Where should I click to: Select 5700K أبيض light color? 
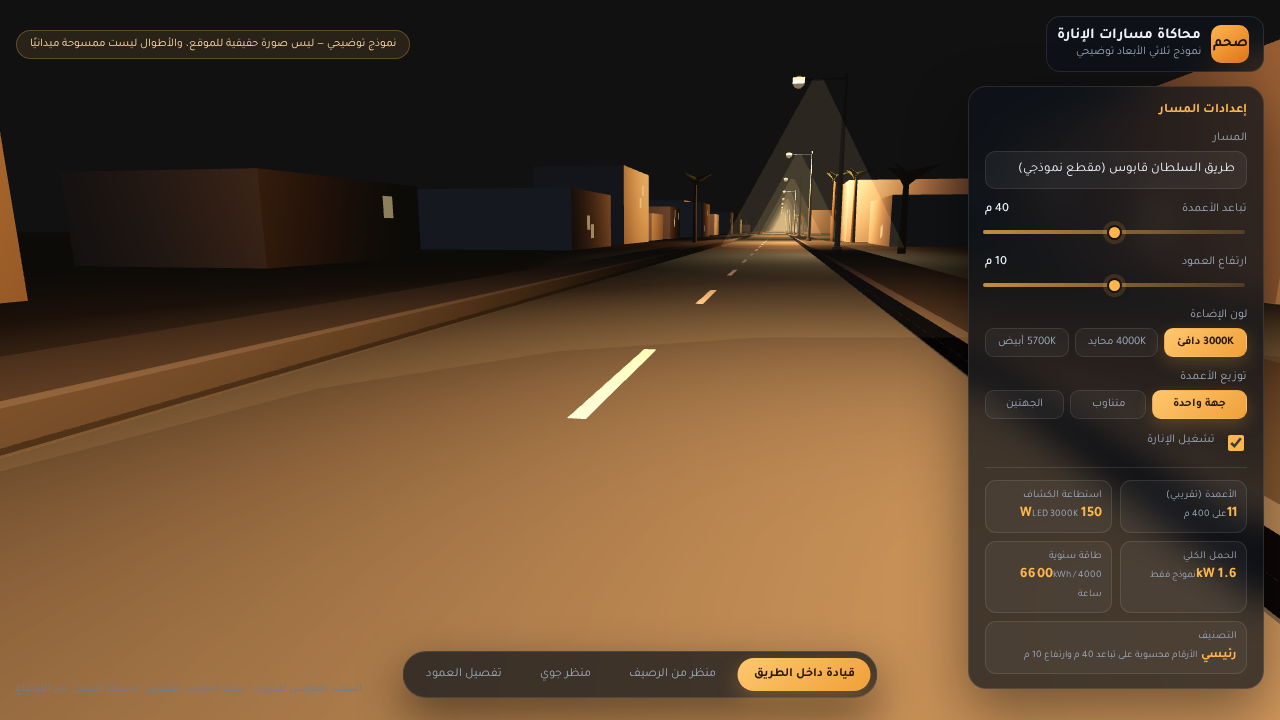click(1027, 342)
